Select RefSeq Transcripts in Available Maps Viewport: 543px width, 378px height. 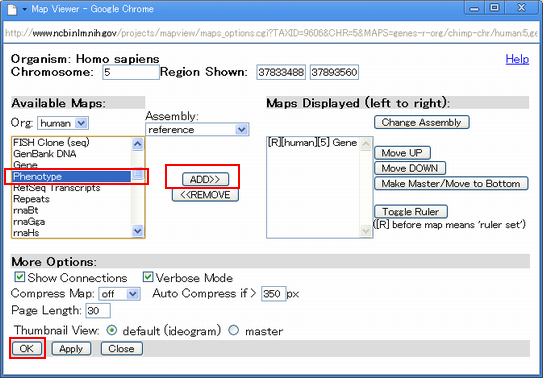(71, 188)
